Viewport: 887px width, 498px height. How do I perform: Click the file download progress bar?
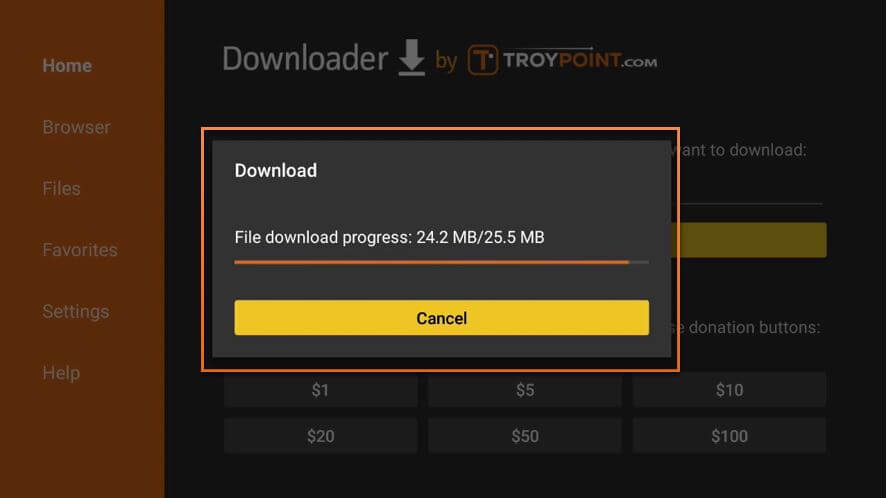[441, 263]
